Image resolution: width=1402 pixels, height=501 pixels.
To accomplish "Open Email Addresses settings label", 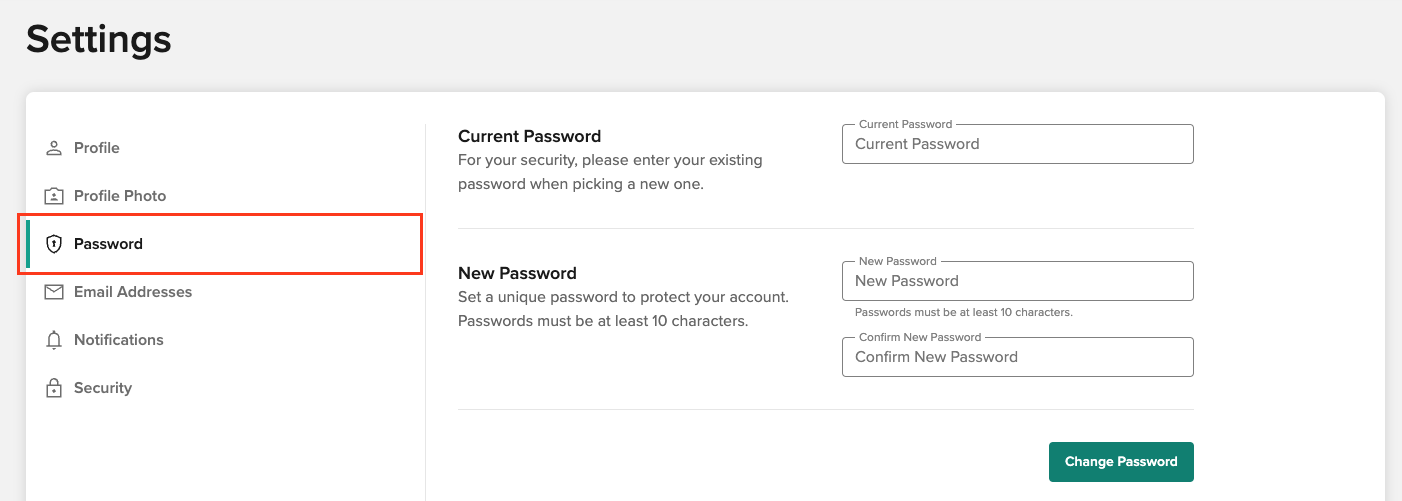I will pos(133,292).
